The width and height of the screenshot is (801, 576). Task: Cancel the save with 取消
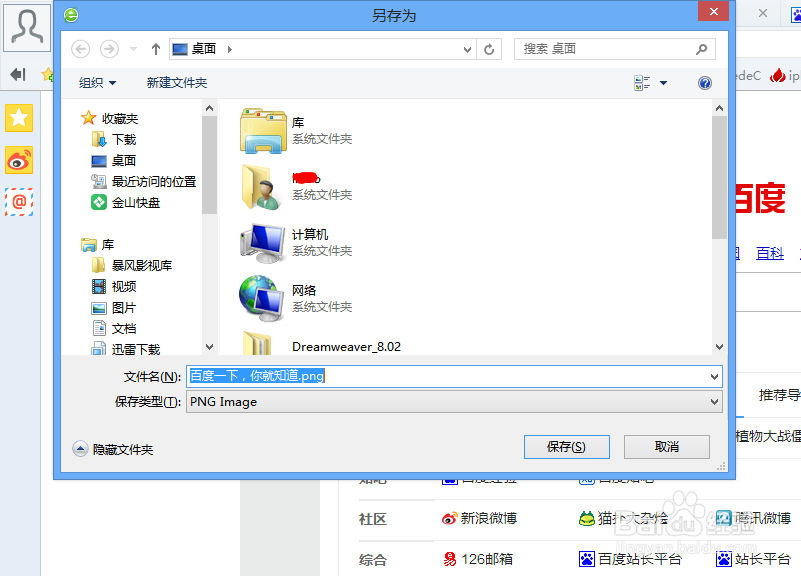pyautogui.click(x=666, y=447)
